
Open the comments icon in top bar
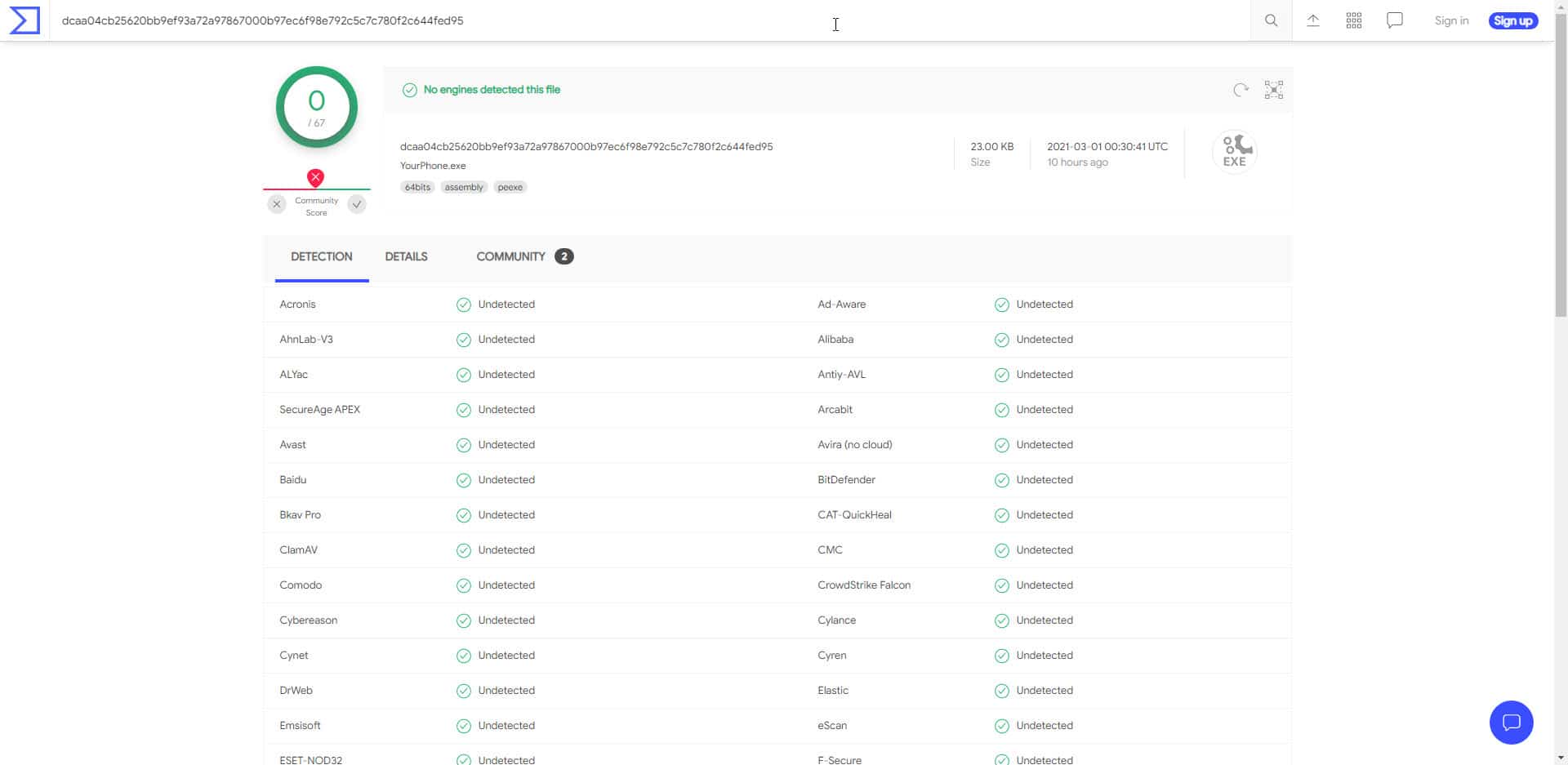click(x=1394, y=20)
